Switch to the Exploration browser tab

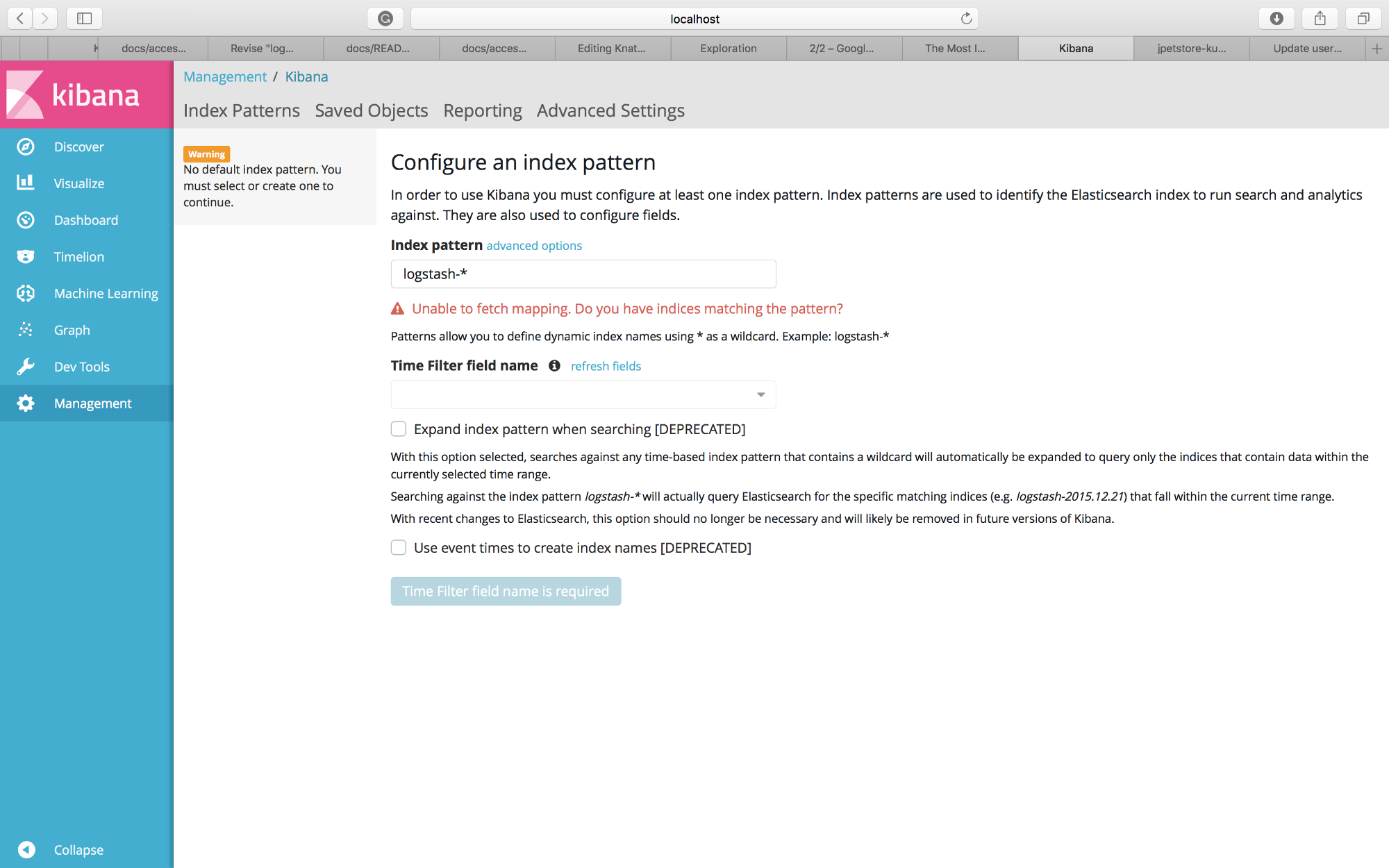(x=728, y=49)
